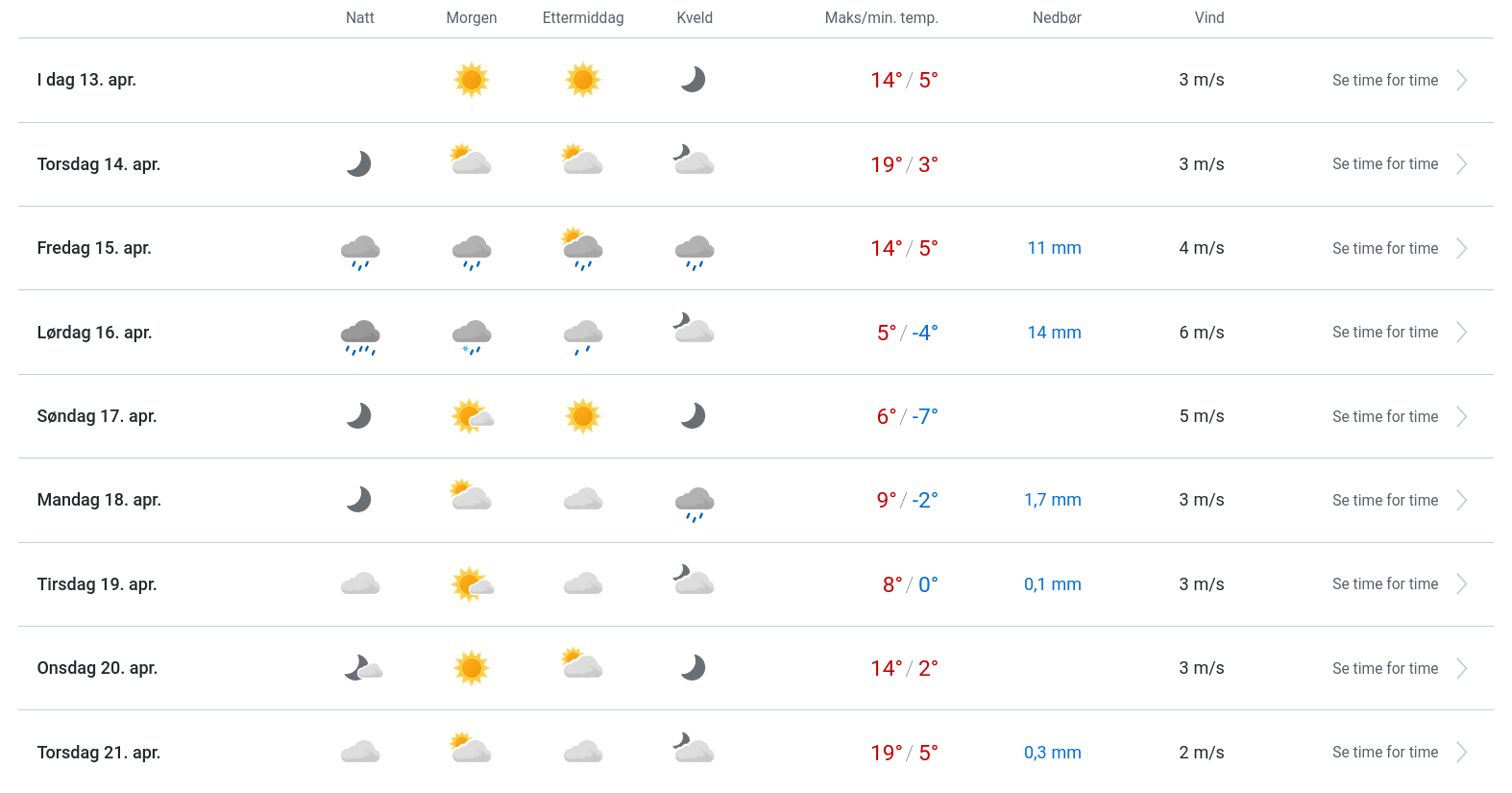This screenshot has width=1512, height=793.
Task: Click the night moon icon for Torsdag 14. apr.
Action: [359, 164]
